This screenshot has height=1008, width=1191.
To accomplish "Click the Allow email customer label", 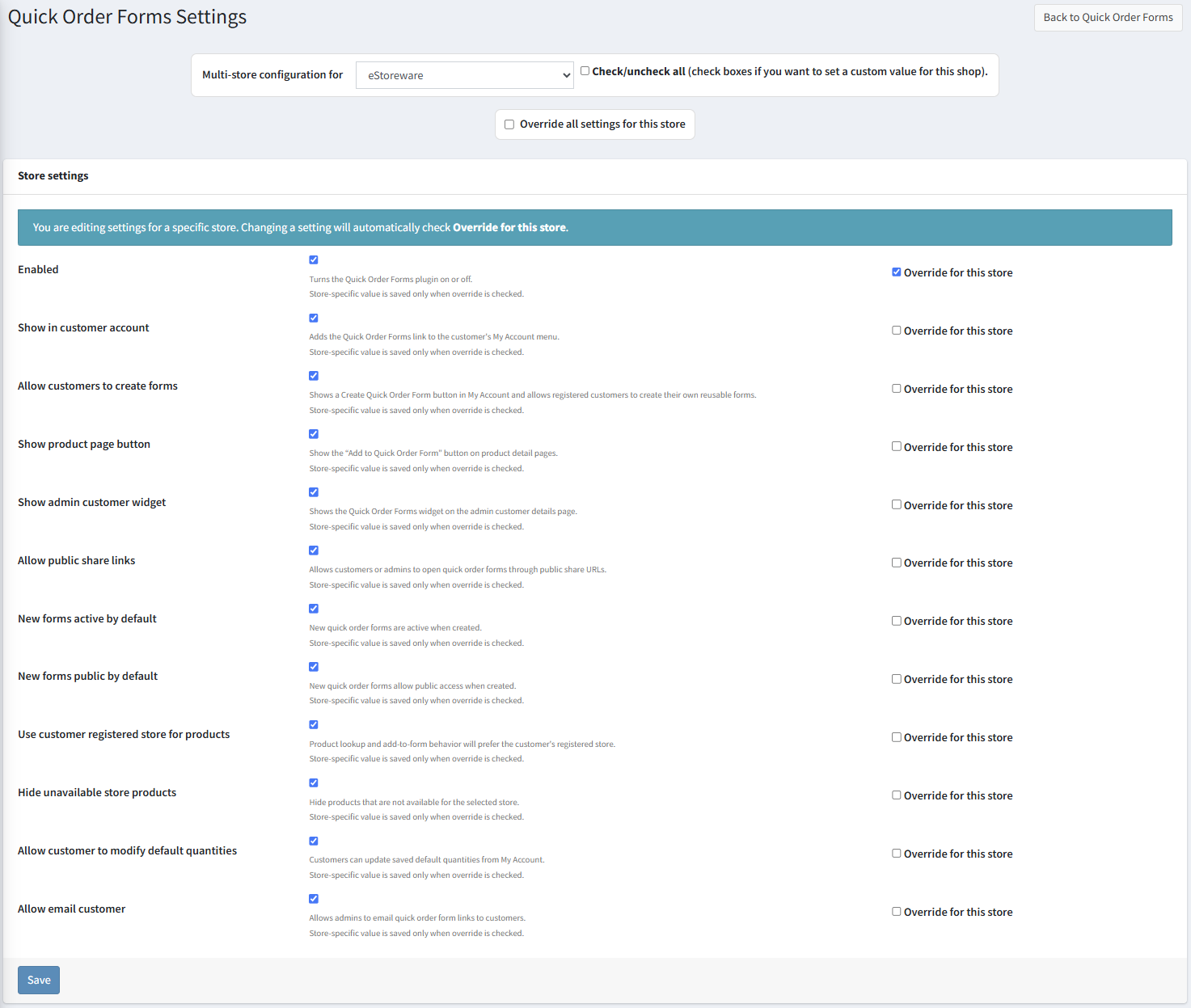I will [x=72, y=909].
